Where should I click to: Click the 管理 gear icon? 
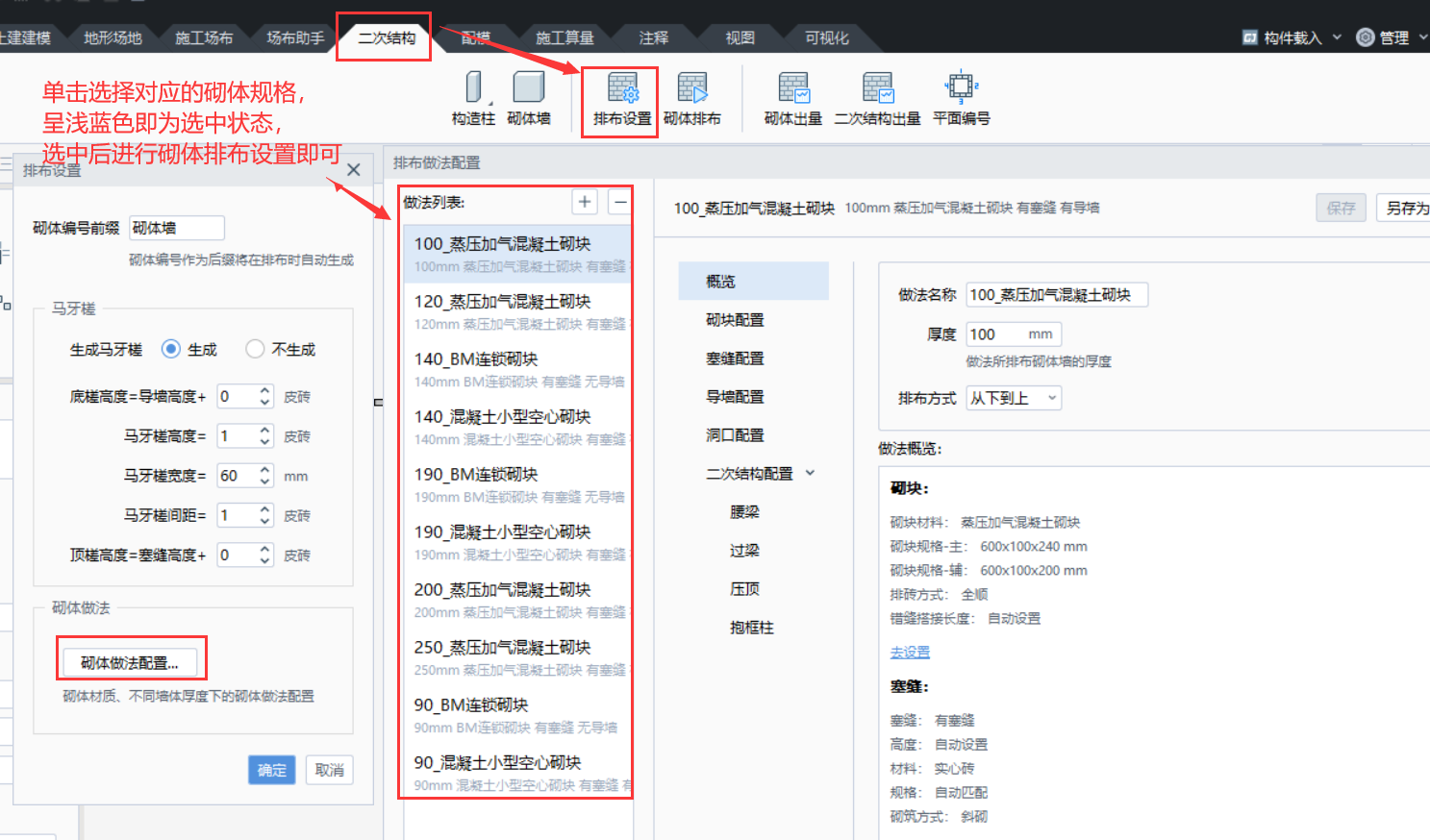(x=1365, y=37)
